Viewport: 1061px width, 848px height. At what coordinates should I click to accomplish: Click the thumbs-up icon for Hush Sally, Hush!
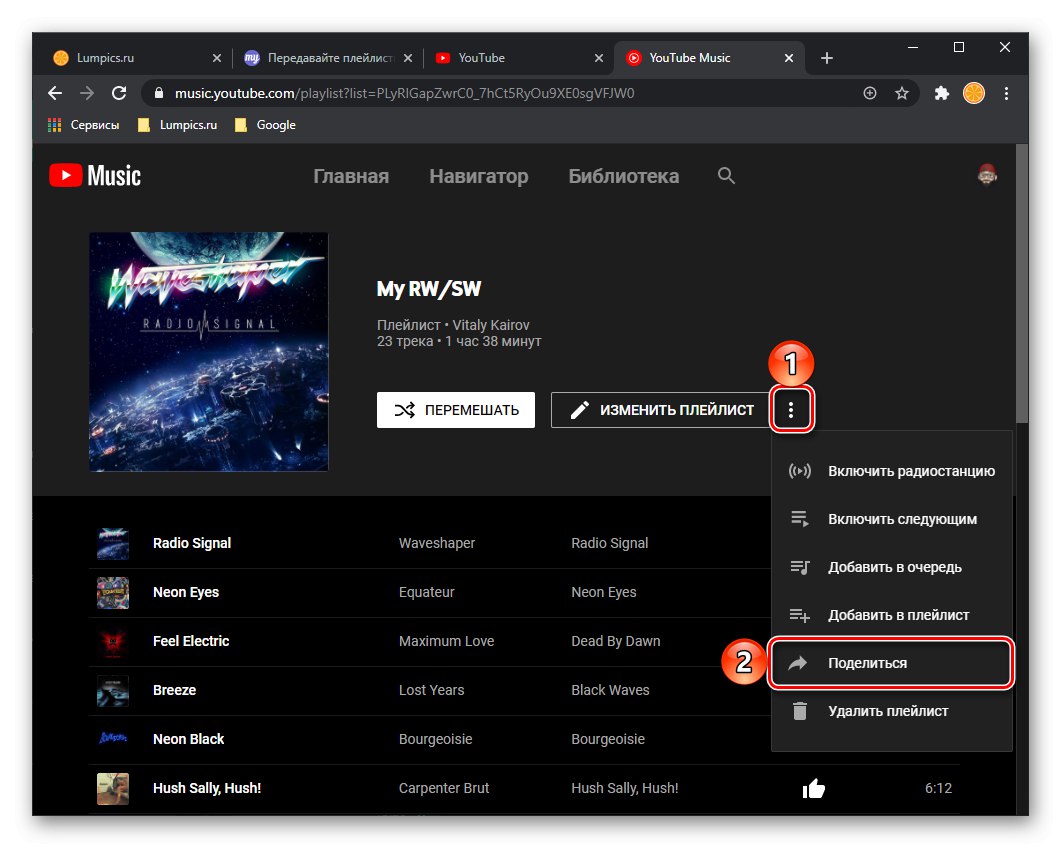click(x=813, y=788)
